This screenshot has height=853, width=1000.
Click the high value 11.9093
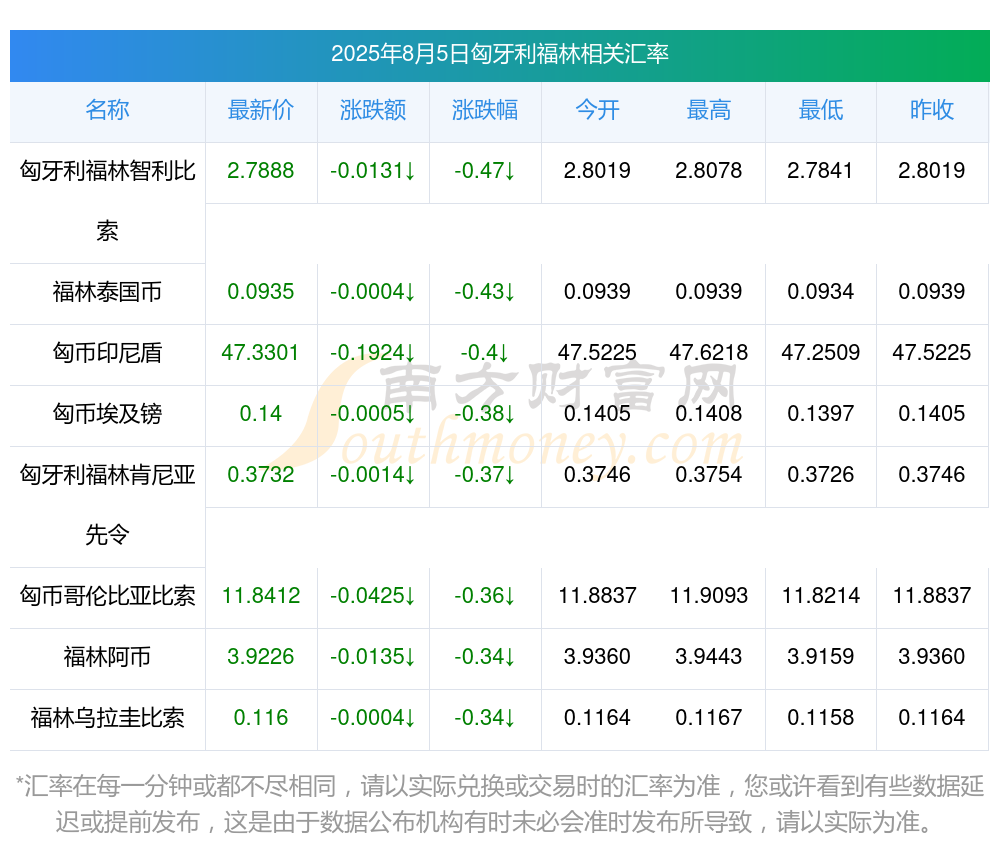pyautogui.click(x=709, y=595)
